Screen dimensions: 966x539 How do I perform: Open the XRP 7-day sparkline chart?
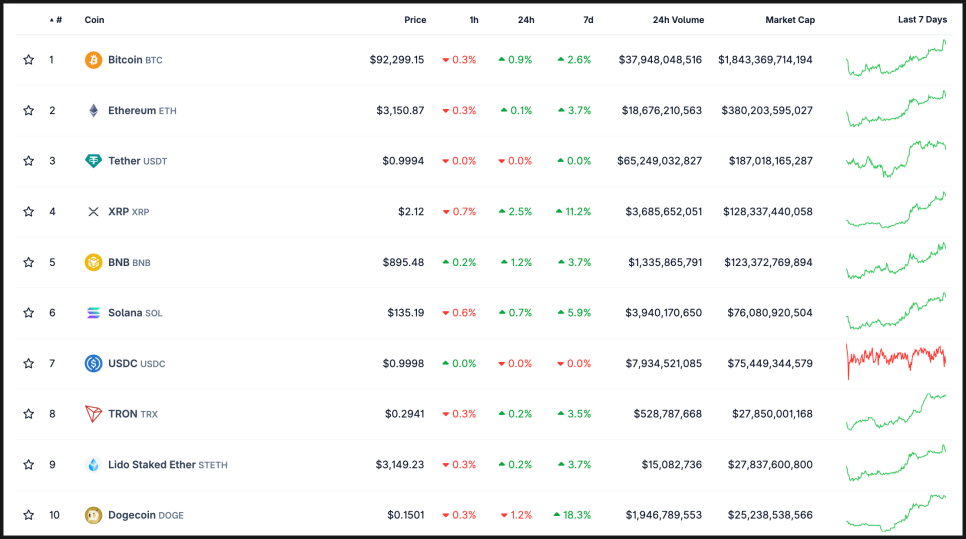(895, 210)
